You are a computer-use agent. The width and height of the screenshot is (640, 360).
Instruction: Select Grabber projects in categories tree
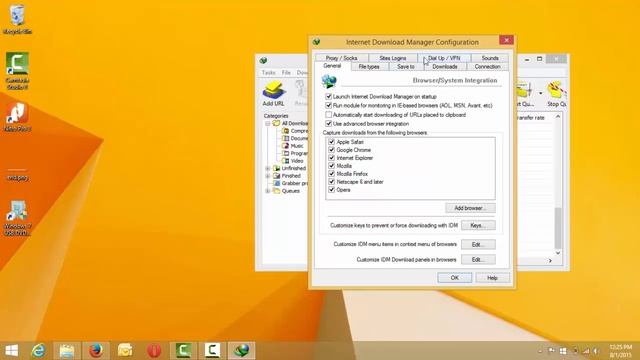pyautogui.click(x=290, y=183)
